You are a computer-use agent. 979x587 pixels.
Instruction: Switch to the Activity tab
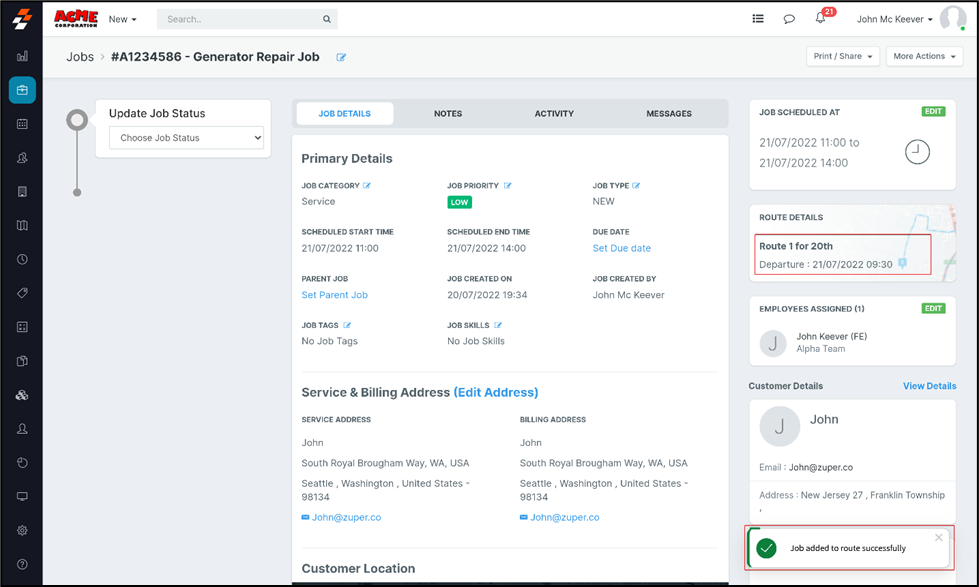[554, 114]
